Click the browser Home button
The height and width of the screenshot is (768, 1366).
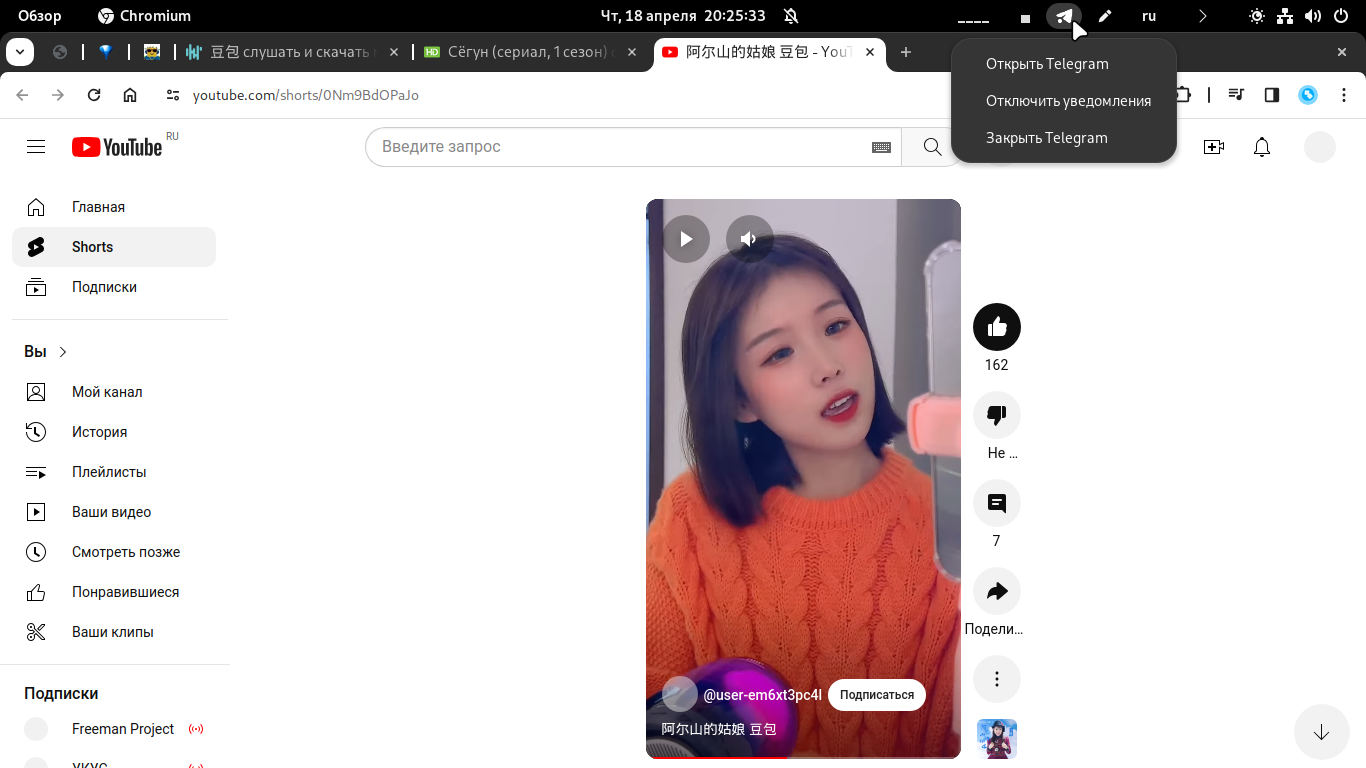coord(130,95)
